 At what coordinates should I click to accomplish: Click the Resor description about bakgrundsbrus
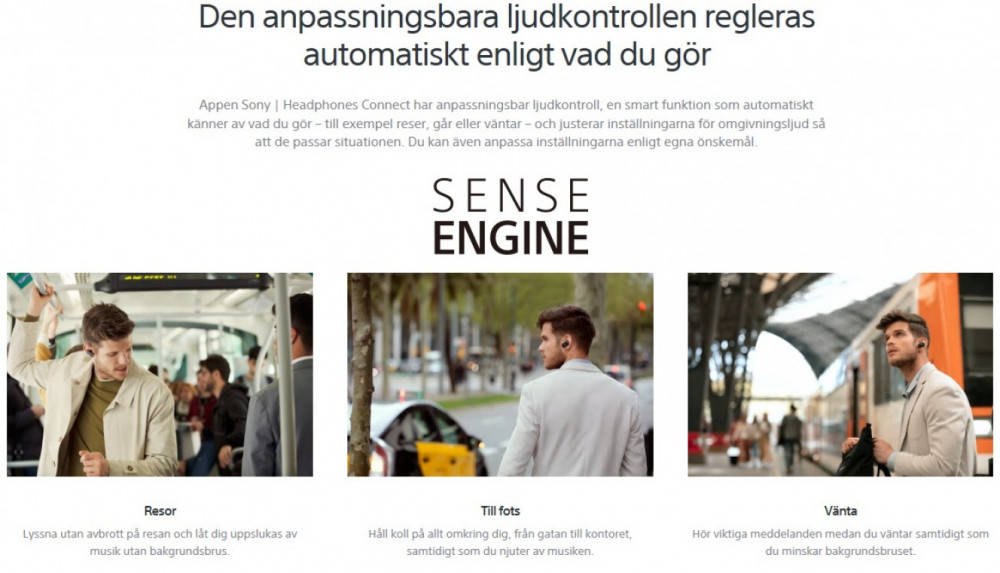pos(160,542)
